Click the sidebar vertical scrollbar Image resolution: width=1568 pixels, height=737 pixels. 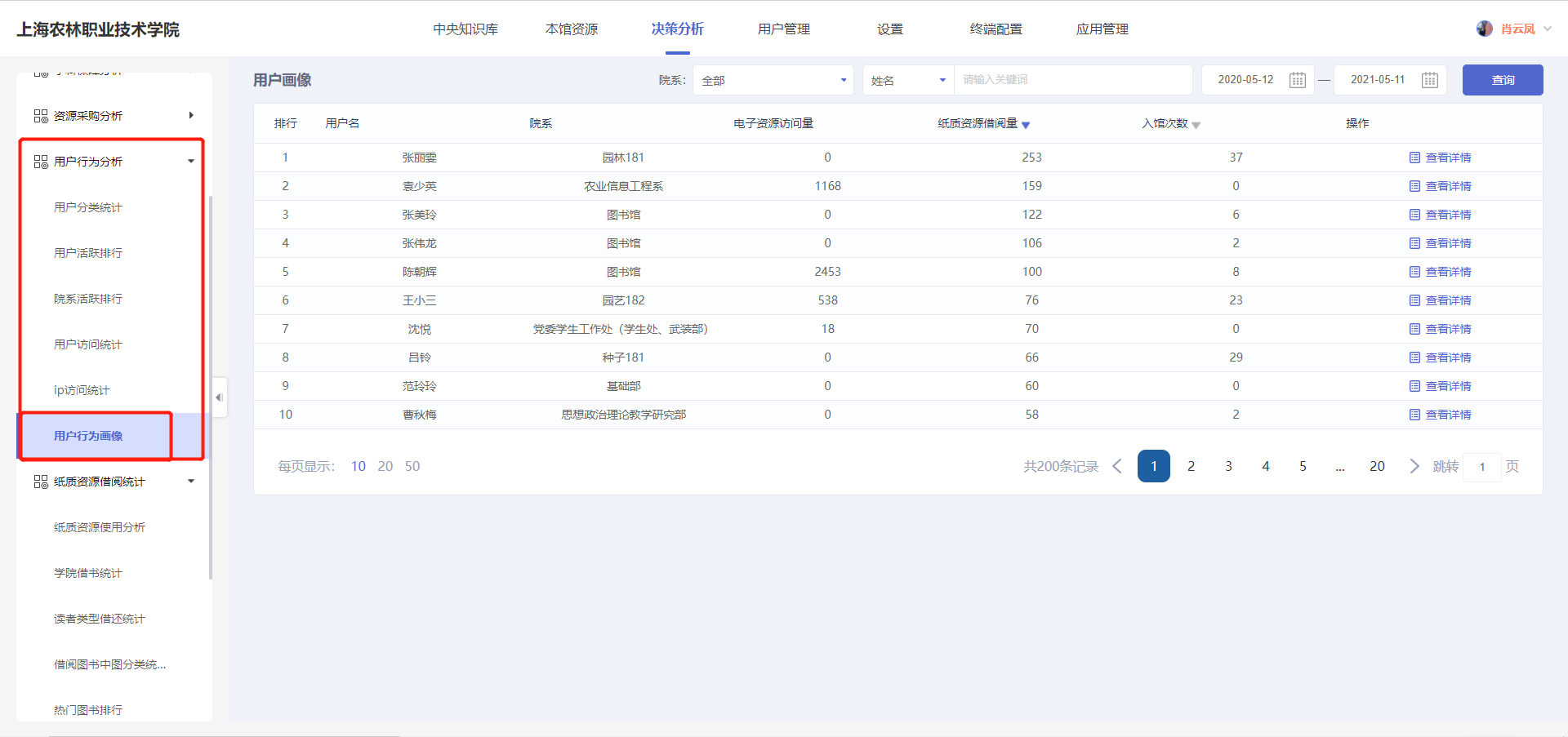[x=211, y=388]
